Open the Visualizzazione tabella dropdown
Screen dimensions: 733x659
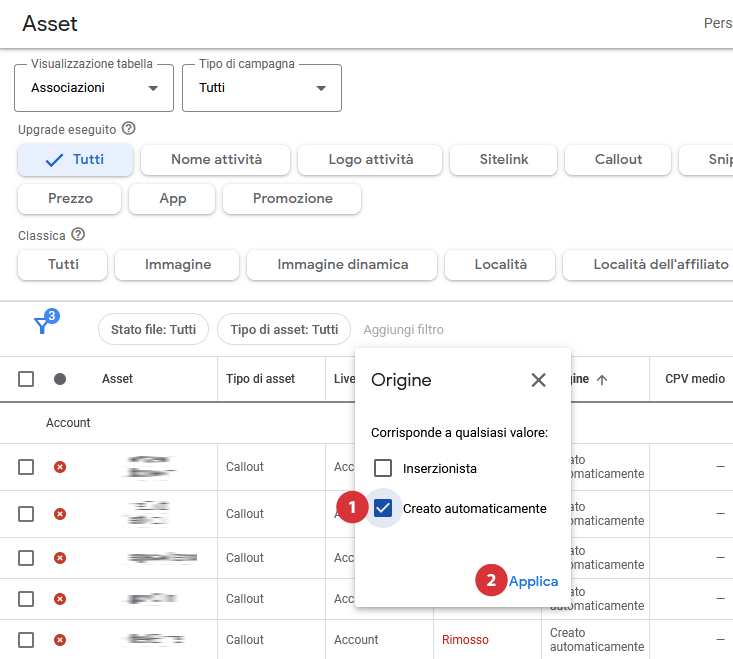point(94,88)
